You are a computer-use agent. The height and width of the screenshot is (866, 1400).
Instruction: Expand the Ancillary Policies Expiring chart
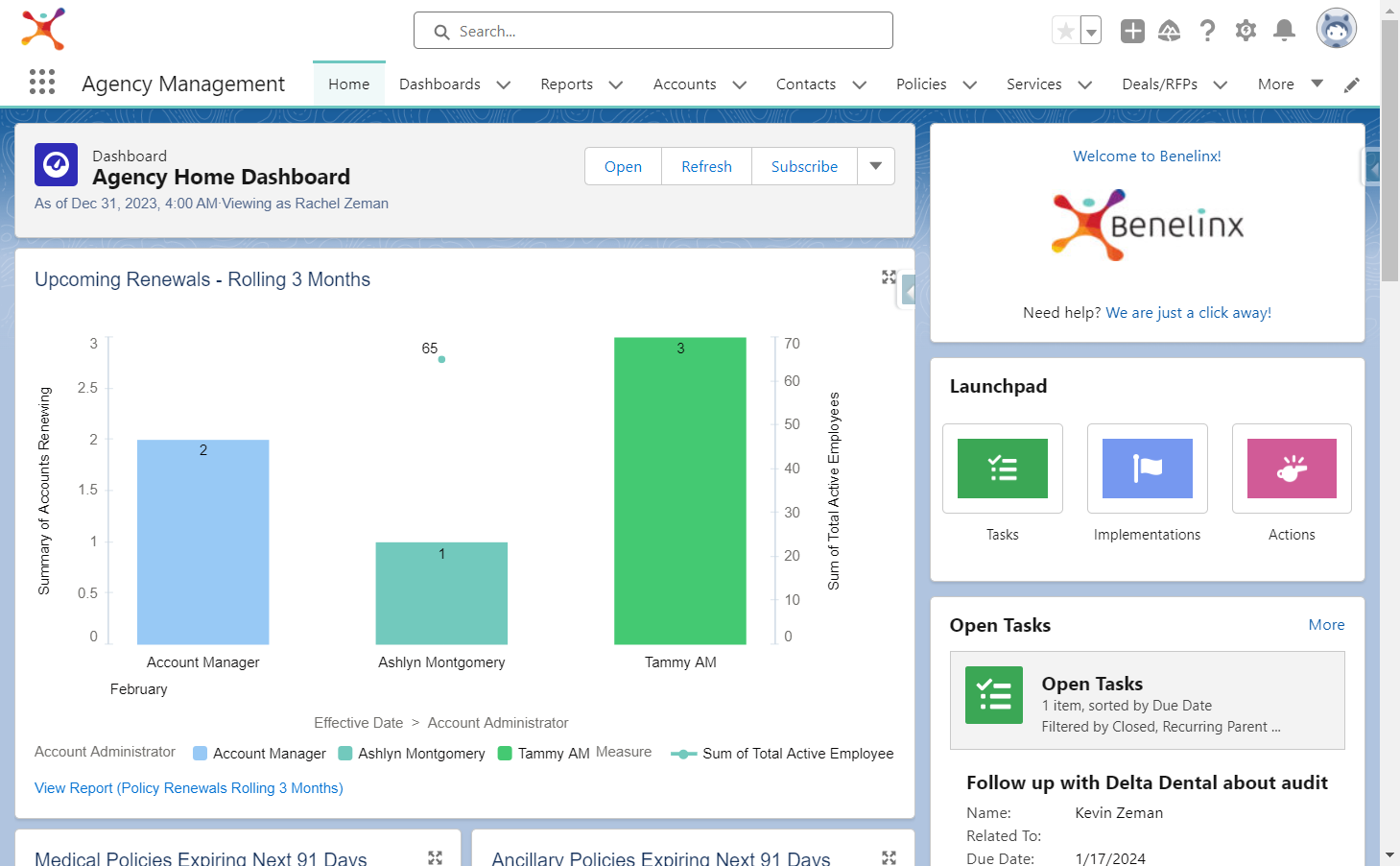(889, 857)
